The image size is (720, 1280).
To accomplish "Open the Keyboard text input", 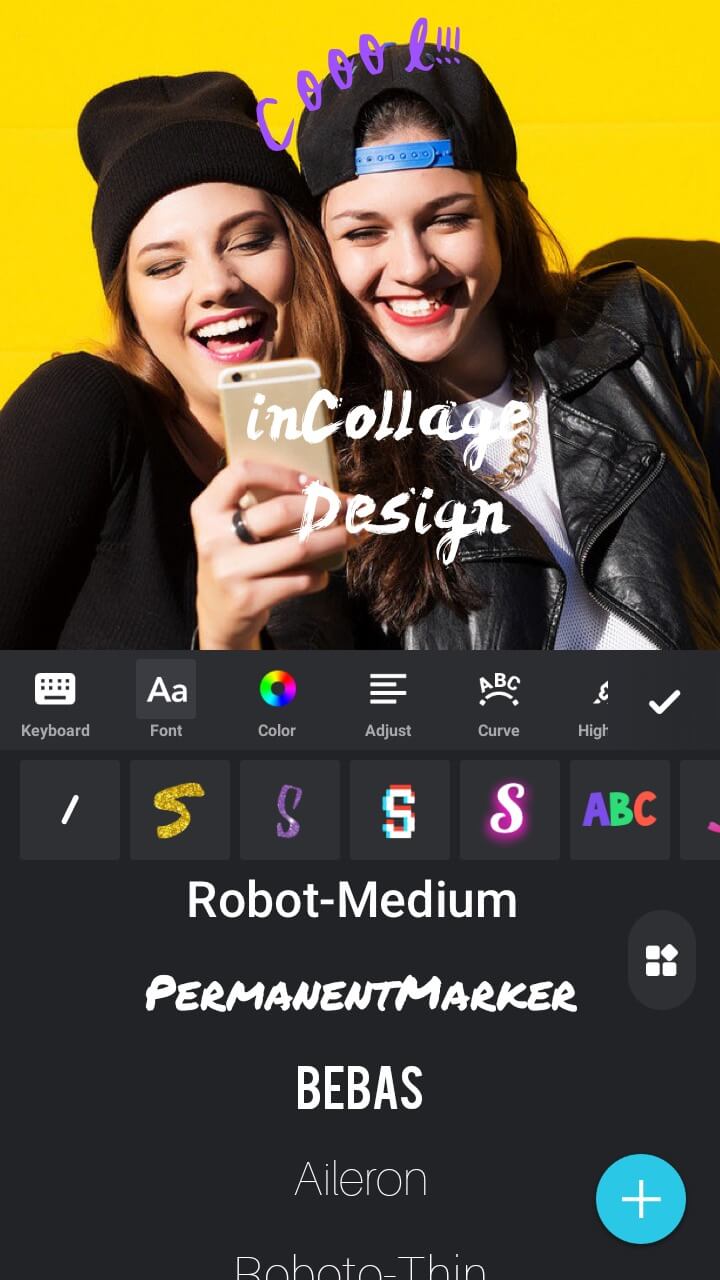I will pyautogui.click(x=55, y=703).
